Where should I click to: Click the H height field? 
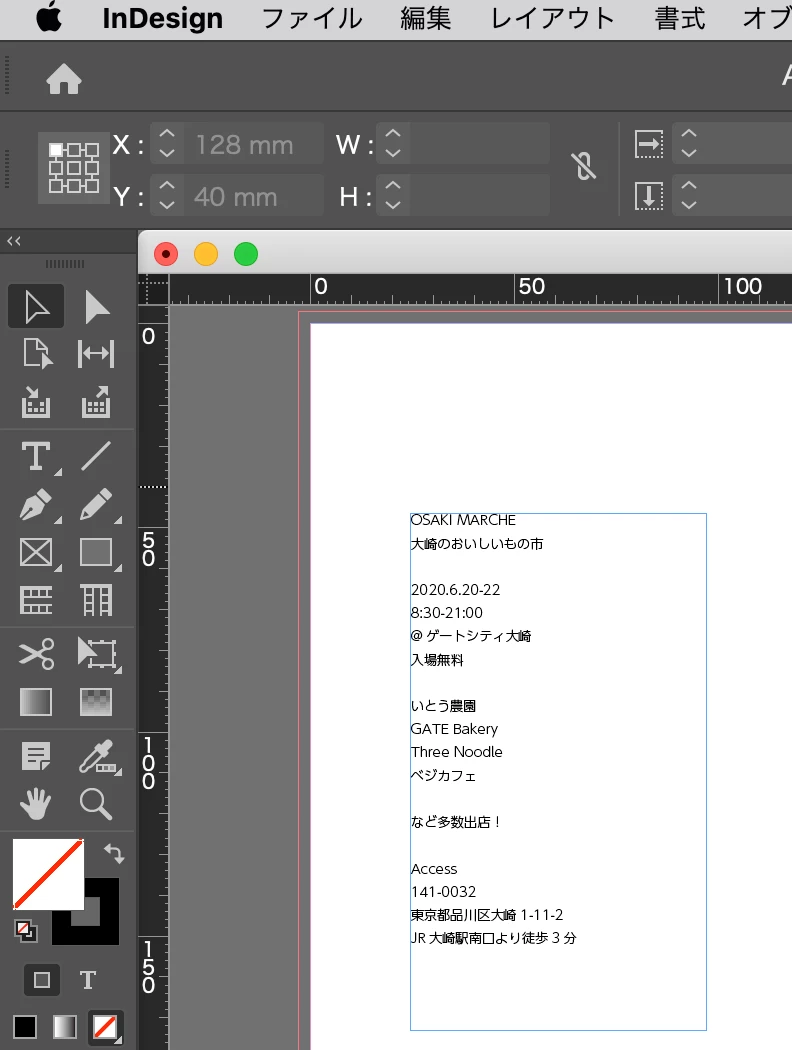[x=479, y=196]
